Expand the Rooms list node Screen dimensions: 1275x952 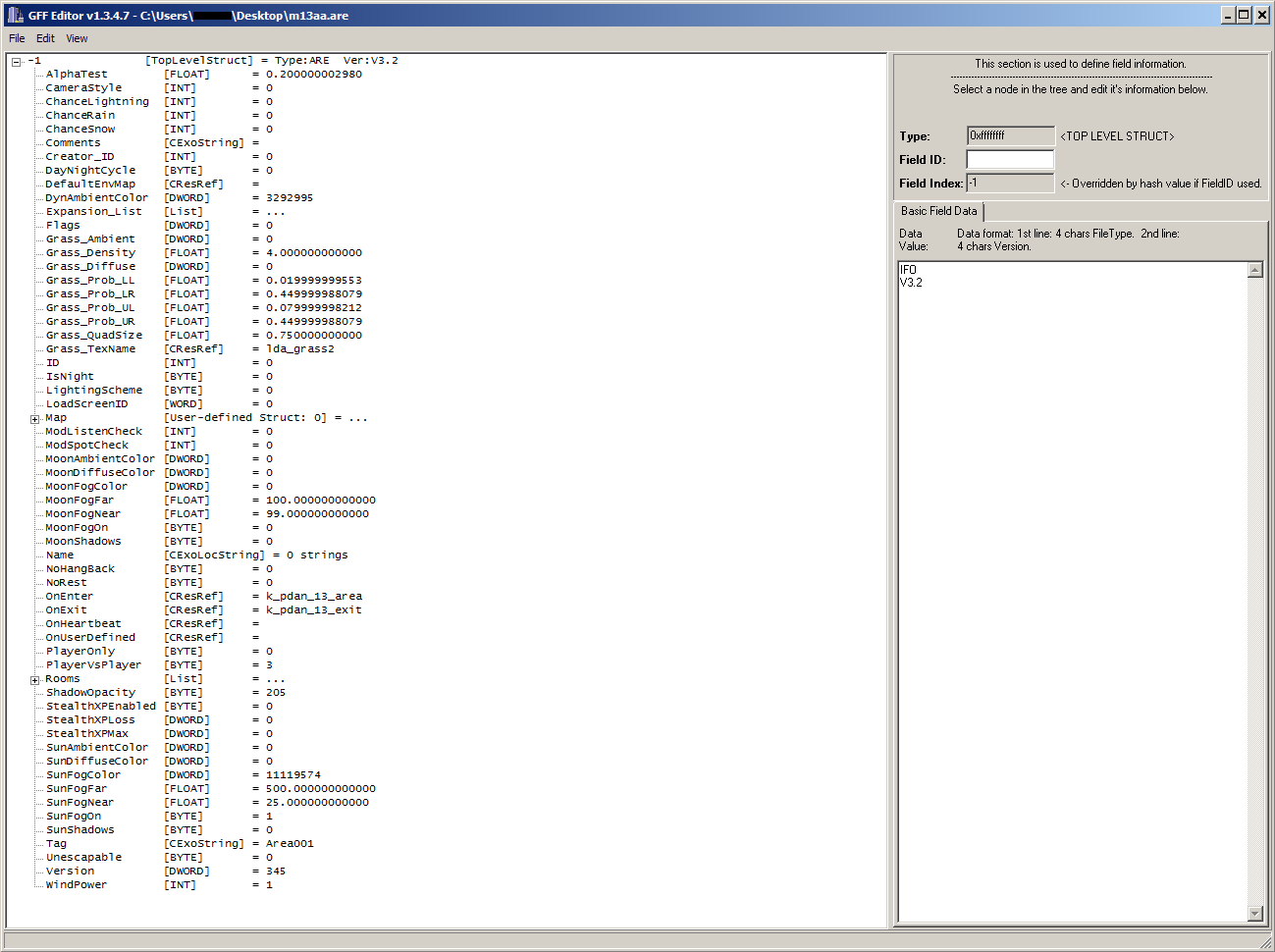click(34, 680)
